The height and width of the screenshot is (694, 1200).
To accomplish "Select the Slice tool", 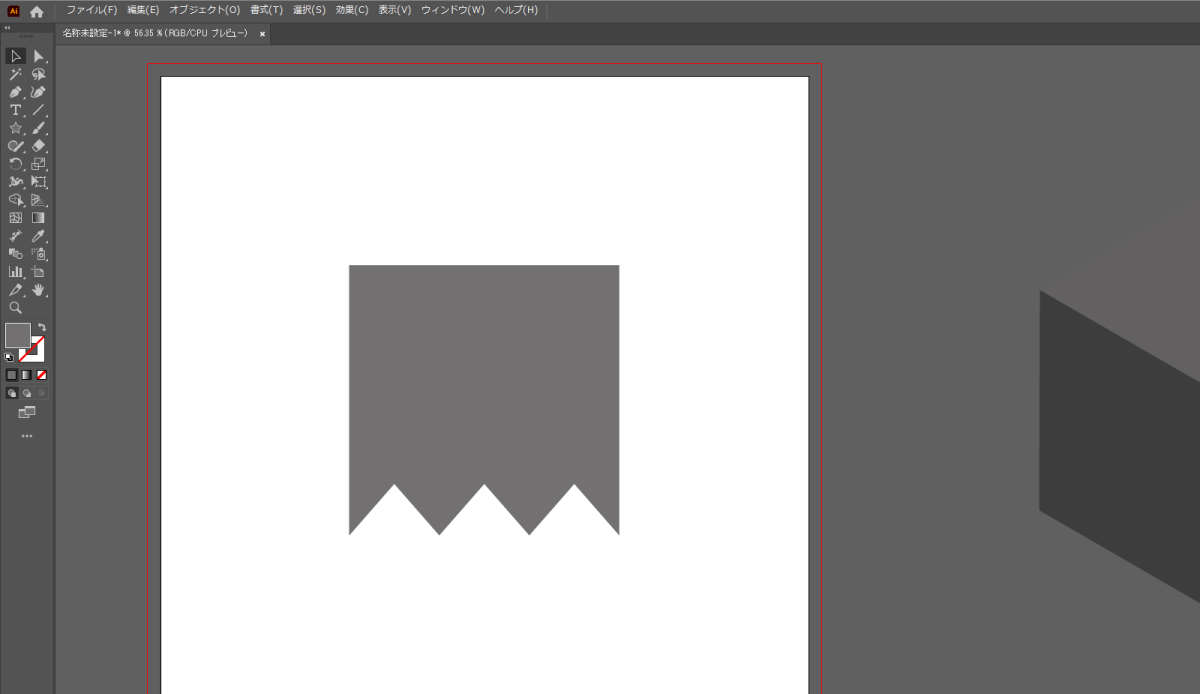I will point(15,290).
